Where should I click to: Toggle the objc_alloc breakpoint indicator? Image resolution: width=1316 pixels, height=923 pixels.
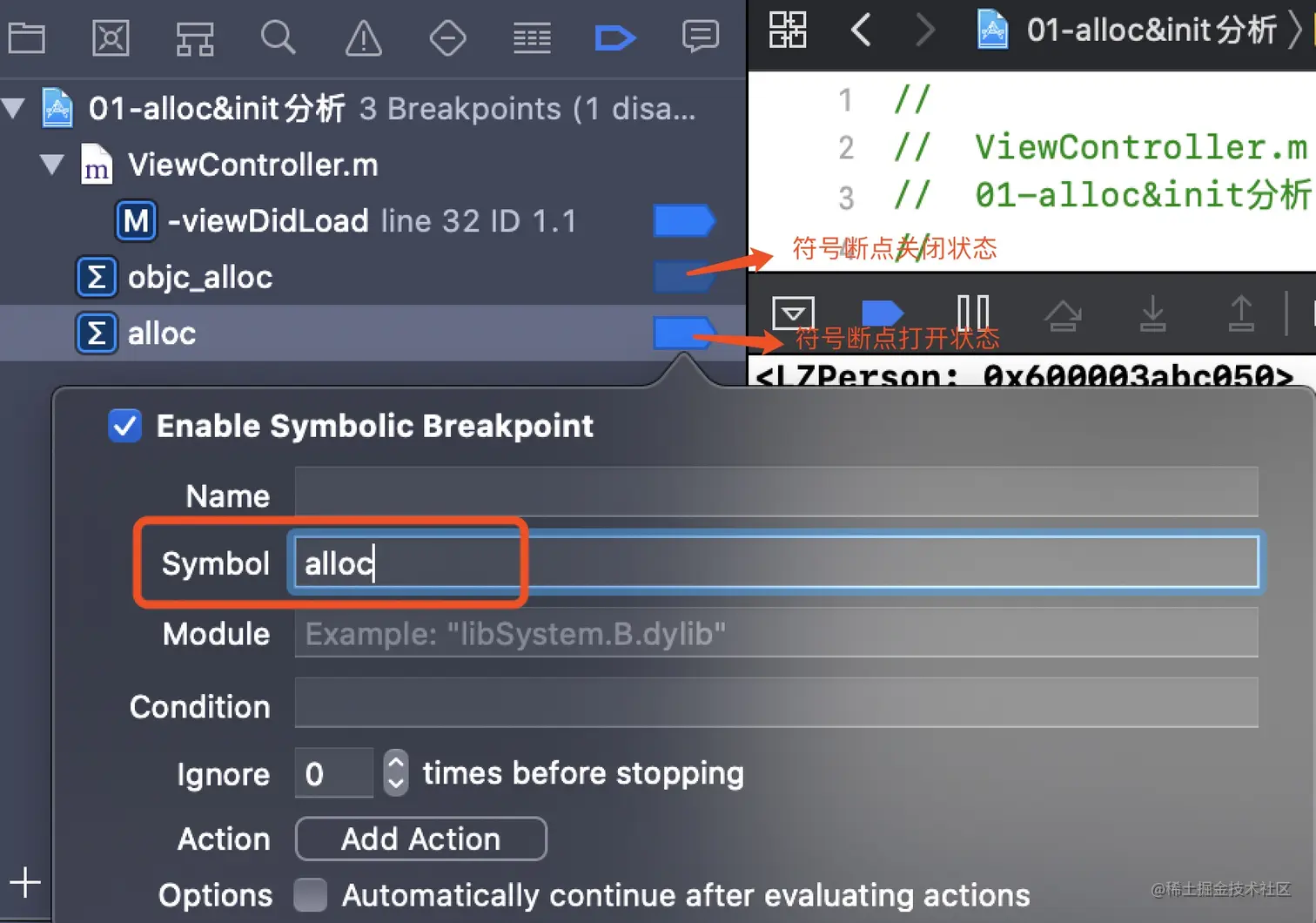[x=683, y=277]
